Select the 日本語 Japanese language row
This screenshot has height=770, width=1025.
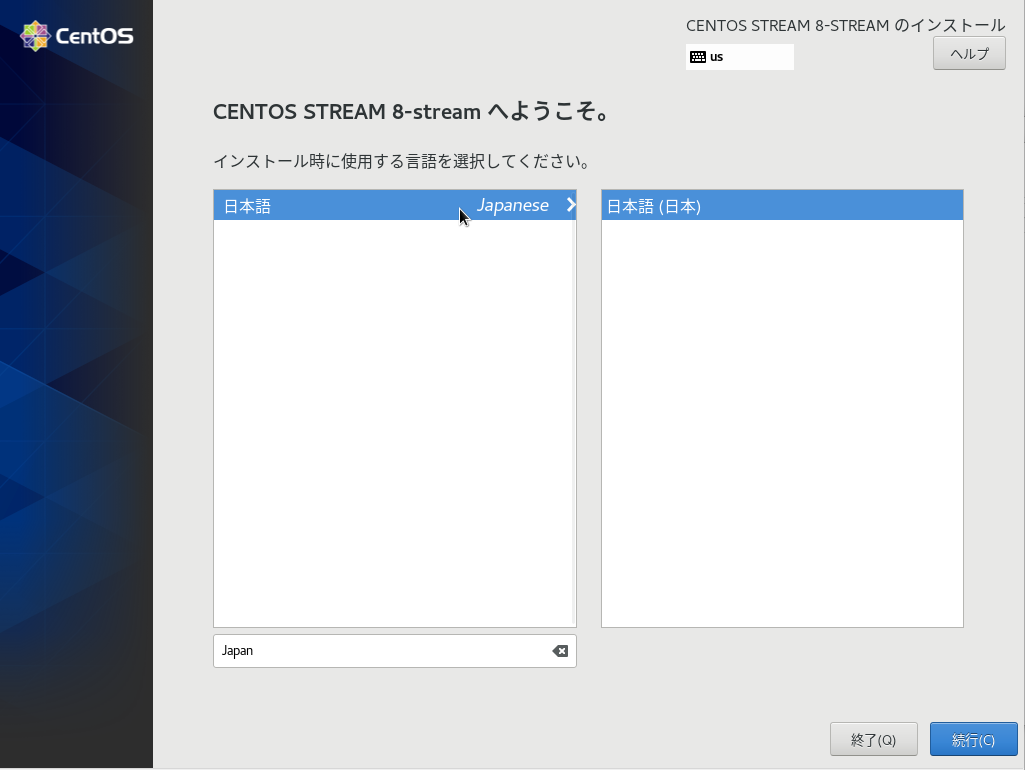click(395, 205)
